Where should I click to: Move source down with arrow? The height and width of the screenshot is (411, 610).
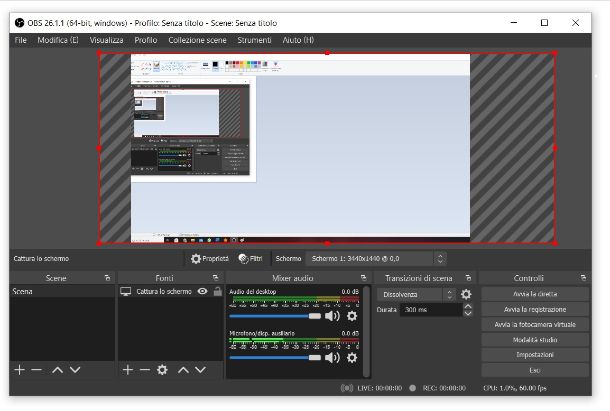pos(200,370)
